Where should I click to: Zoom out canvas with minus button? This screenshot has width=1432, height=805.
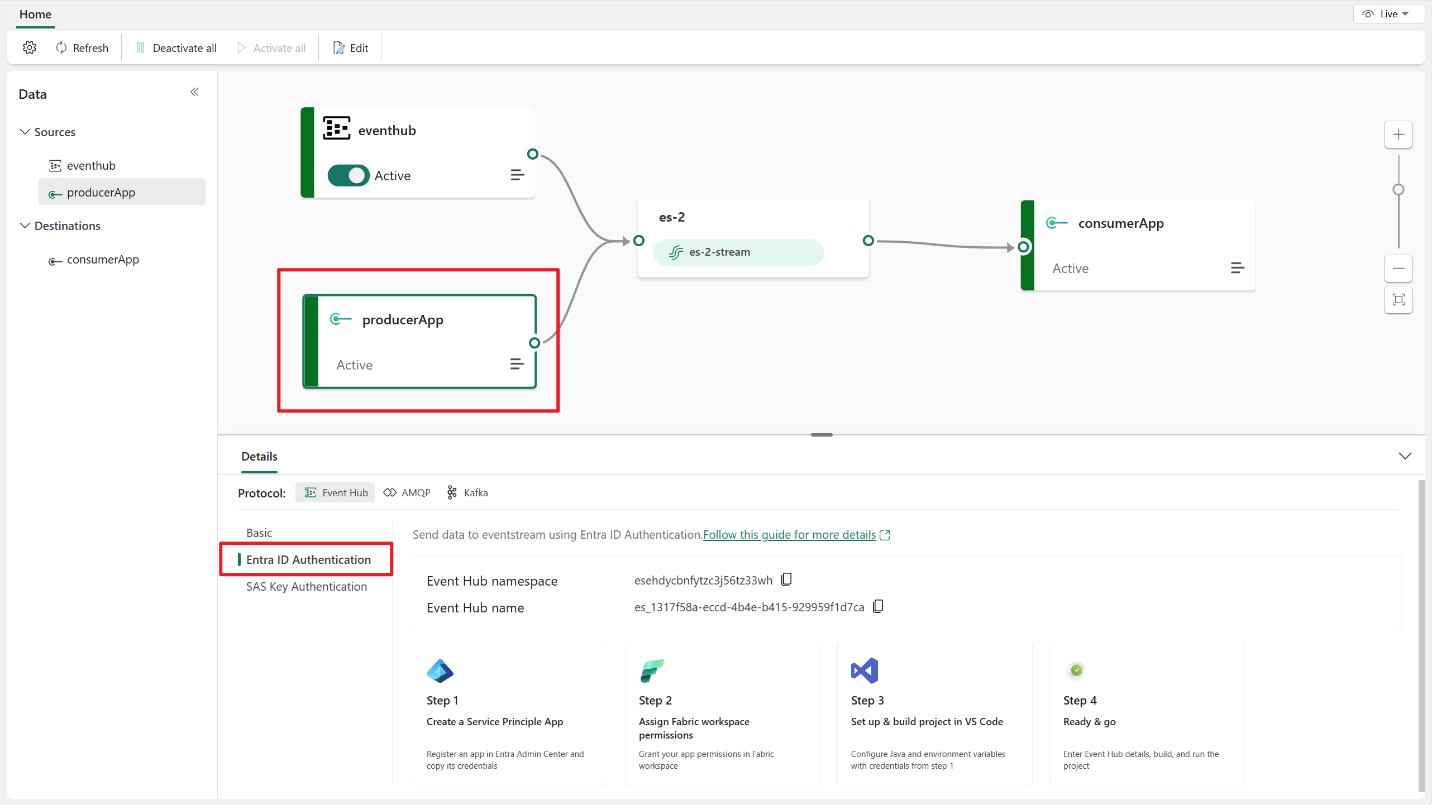1398,268
